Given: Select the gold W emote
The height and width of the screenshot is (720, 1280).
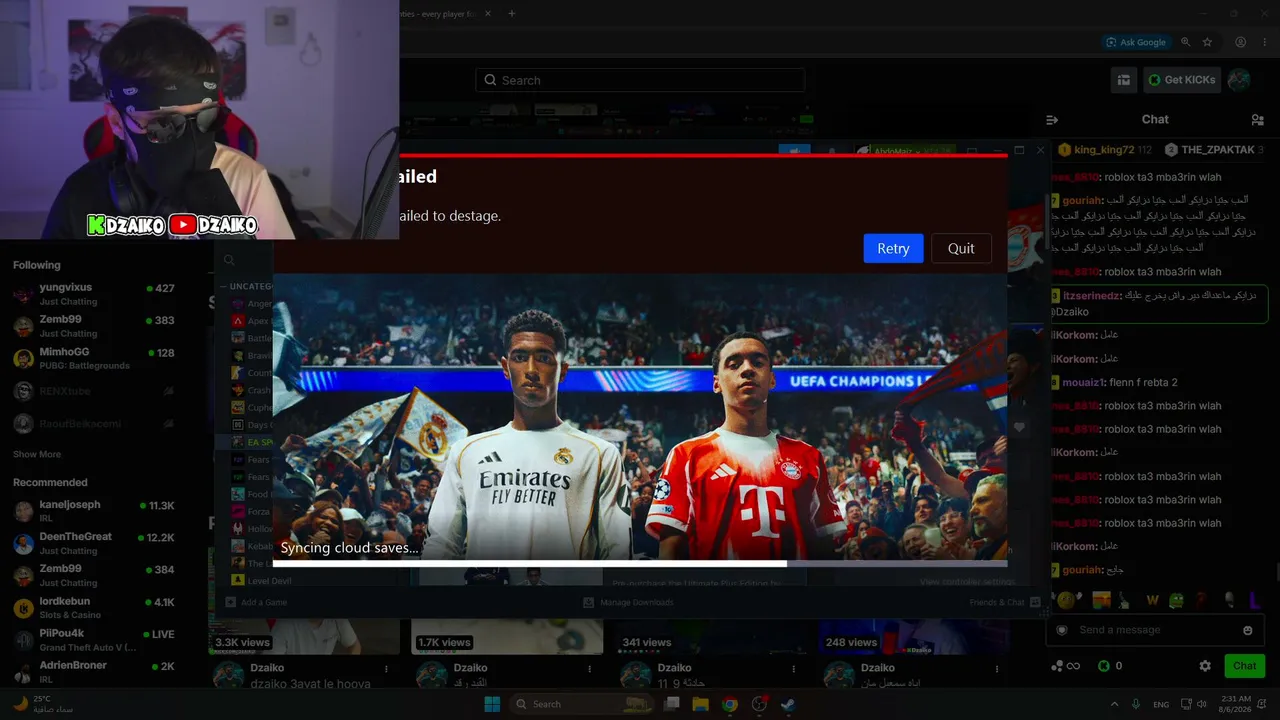Looking at the screenshot, I should point(1152,600).
